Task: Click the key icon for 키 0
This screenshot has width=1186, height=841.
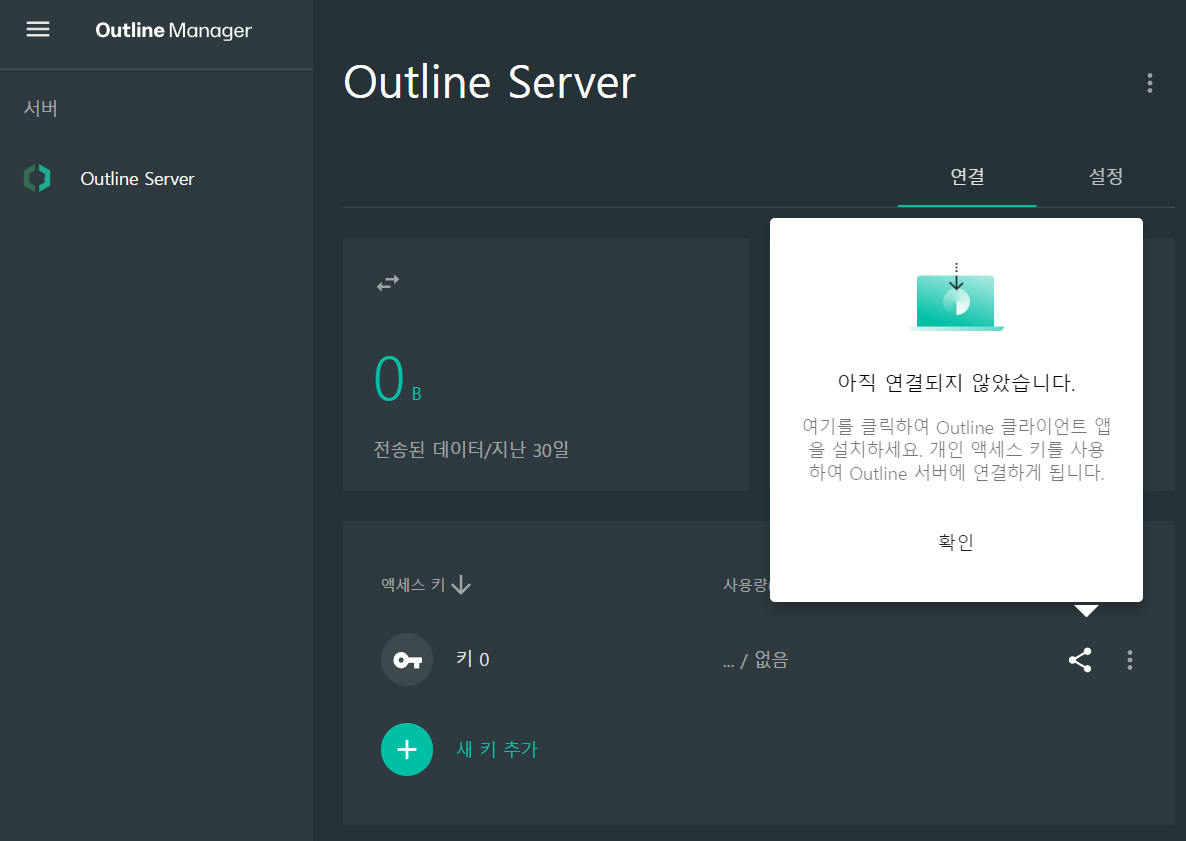Action: pyautogui.click(x=407, y=659)
